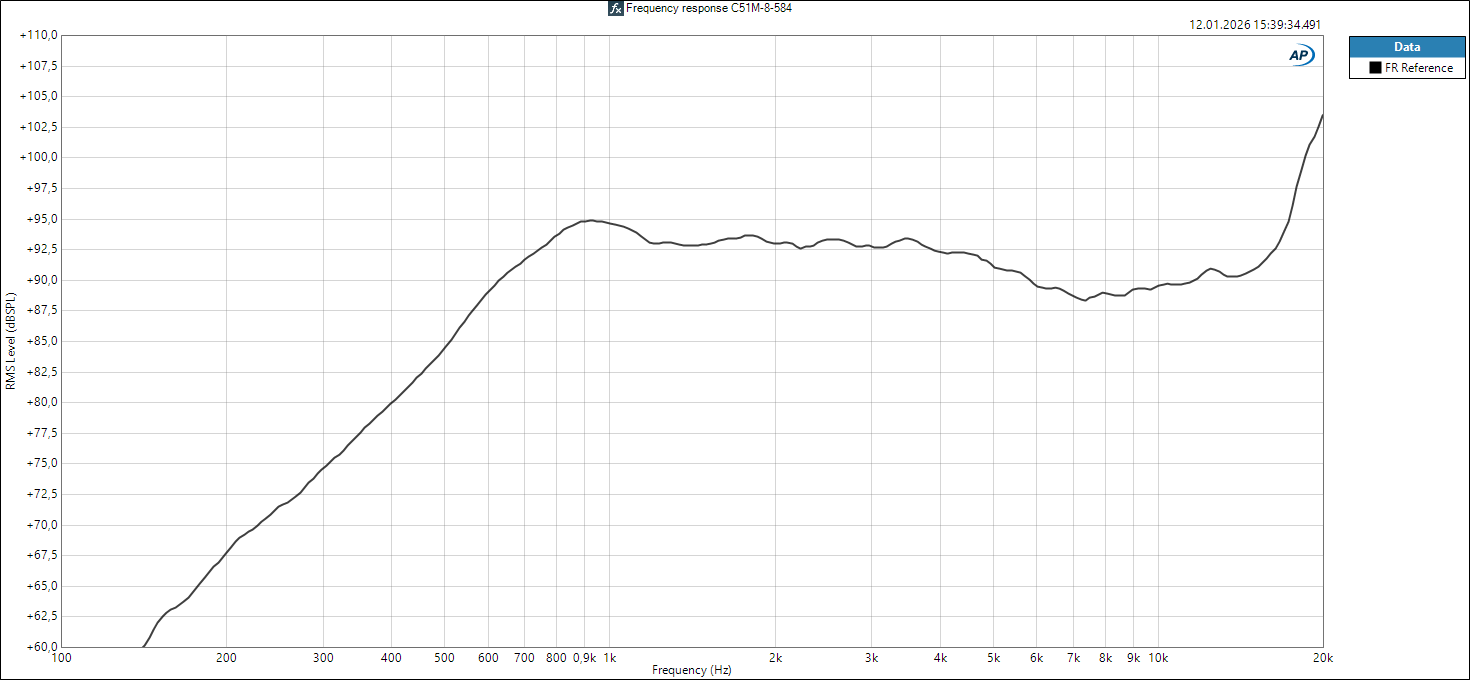The image size is (1470, 680).
Task: Click the graph title Frequency response C51M-8-584
Action: coord(709,8)
